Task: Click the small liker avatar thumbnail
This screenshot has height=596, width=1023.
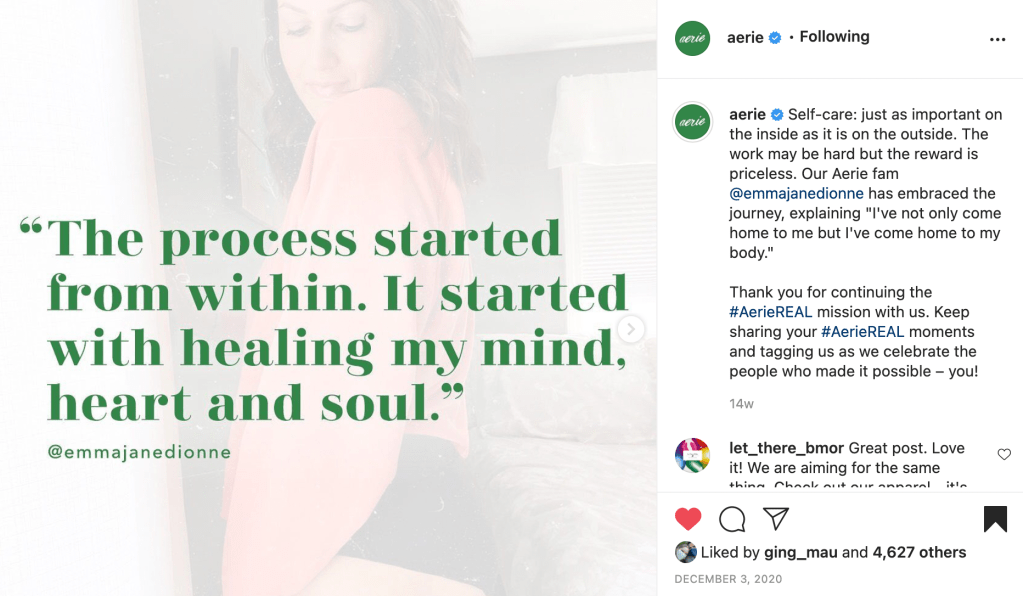Action: (685, 552)
